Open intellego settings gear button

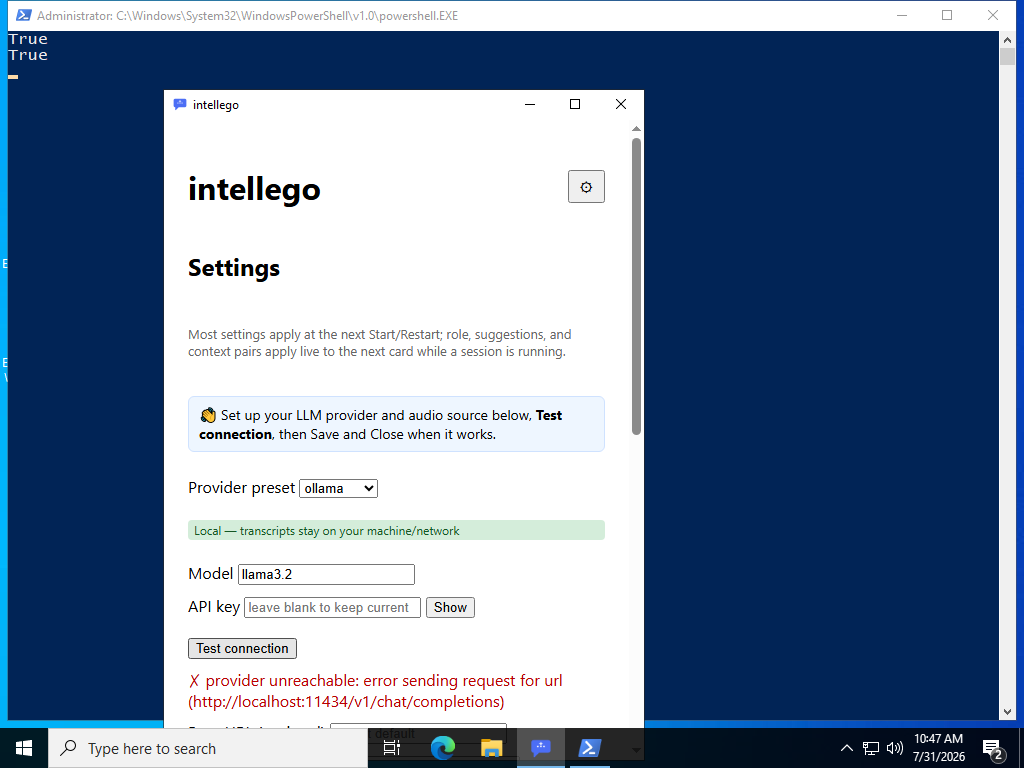click(x=586, y=187)
